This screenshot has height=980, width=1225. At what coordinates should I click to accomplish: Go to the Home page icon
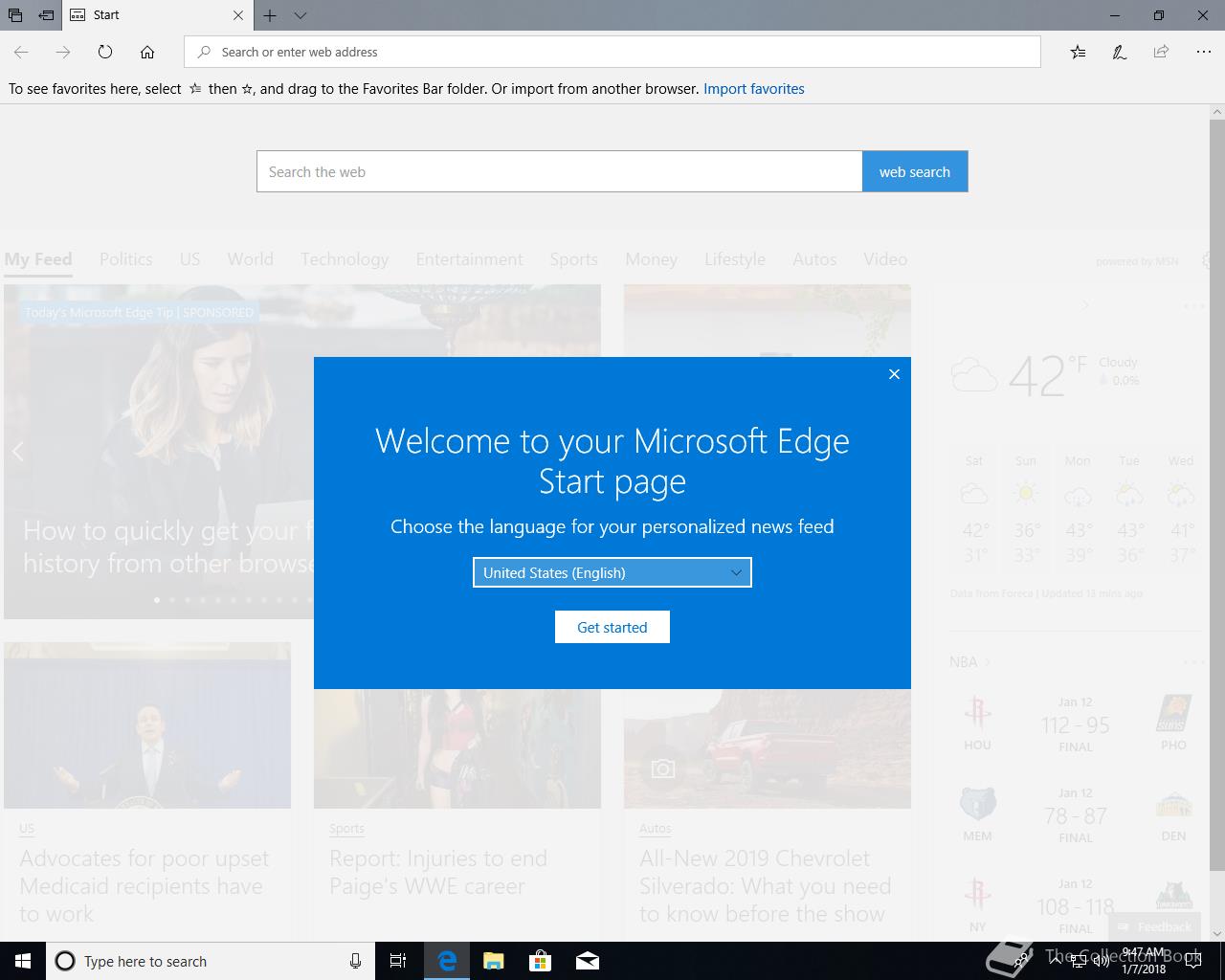click(x=146, y=52)
